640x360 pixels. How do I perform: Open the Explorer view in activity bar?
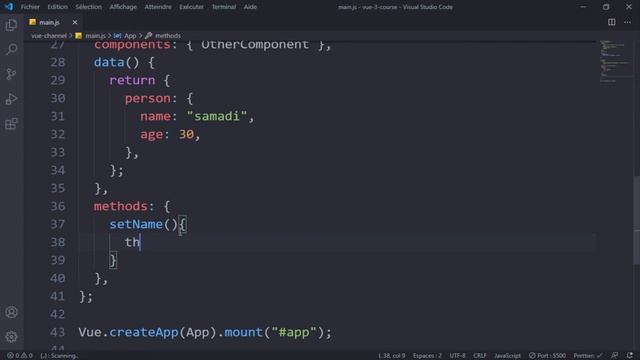click(x=11, y=25)
